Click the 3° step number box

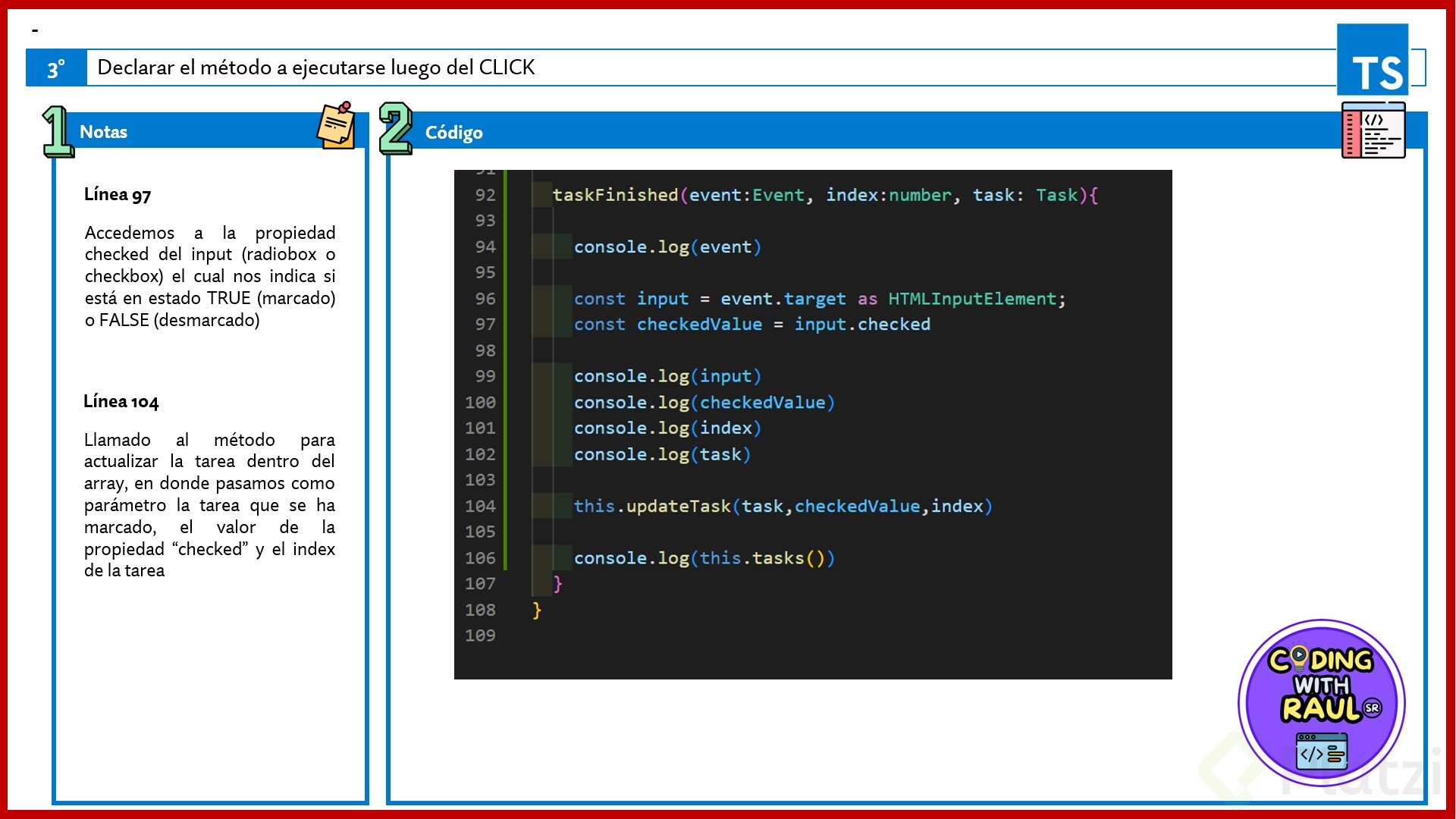click(56, 68)
